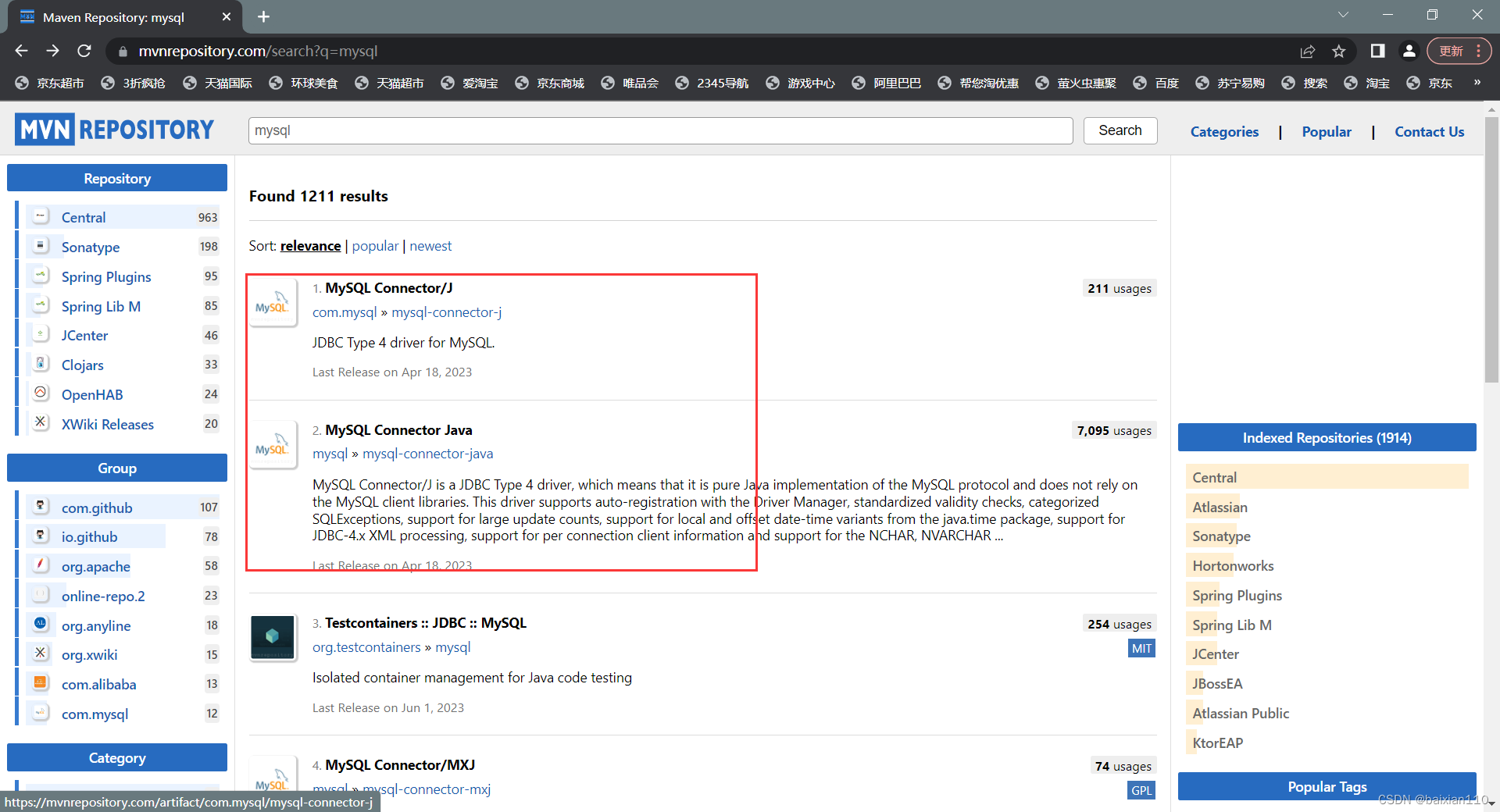Click the com.alibaba group icon
The width and height of the screenshot is (1500, 812).
41,682
